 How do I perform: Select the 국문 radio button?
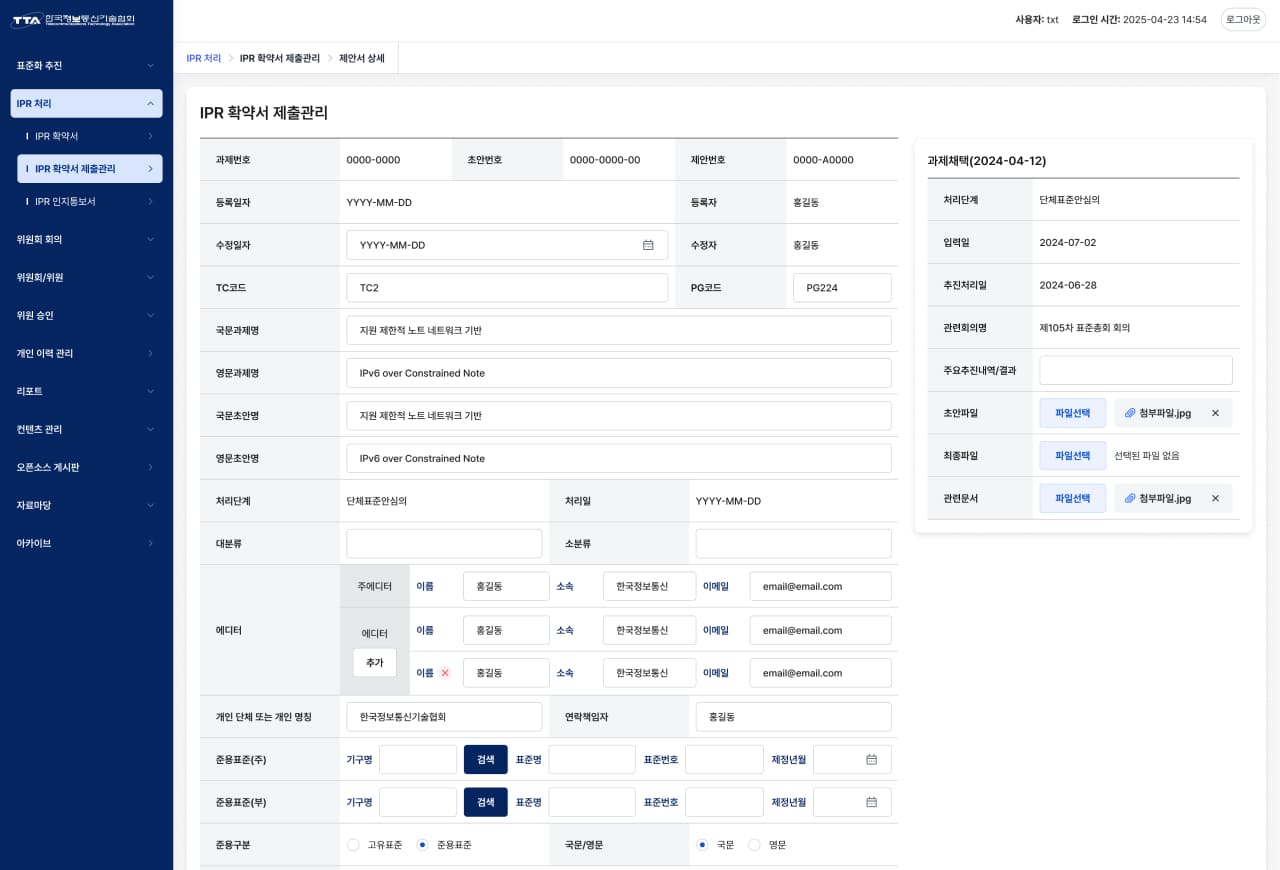703,845
